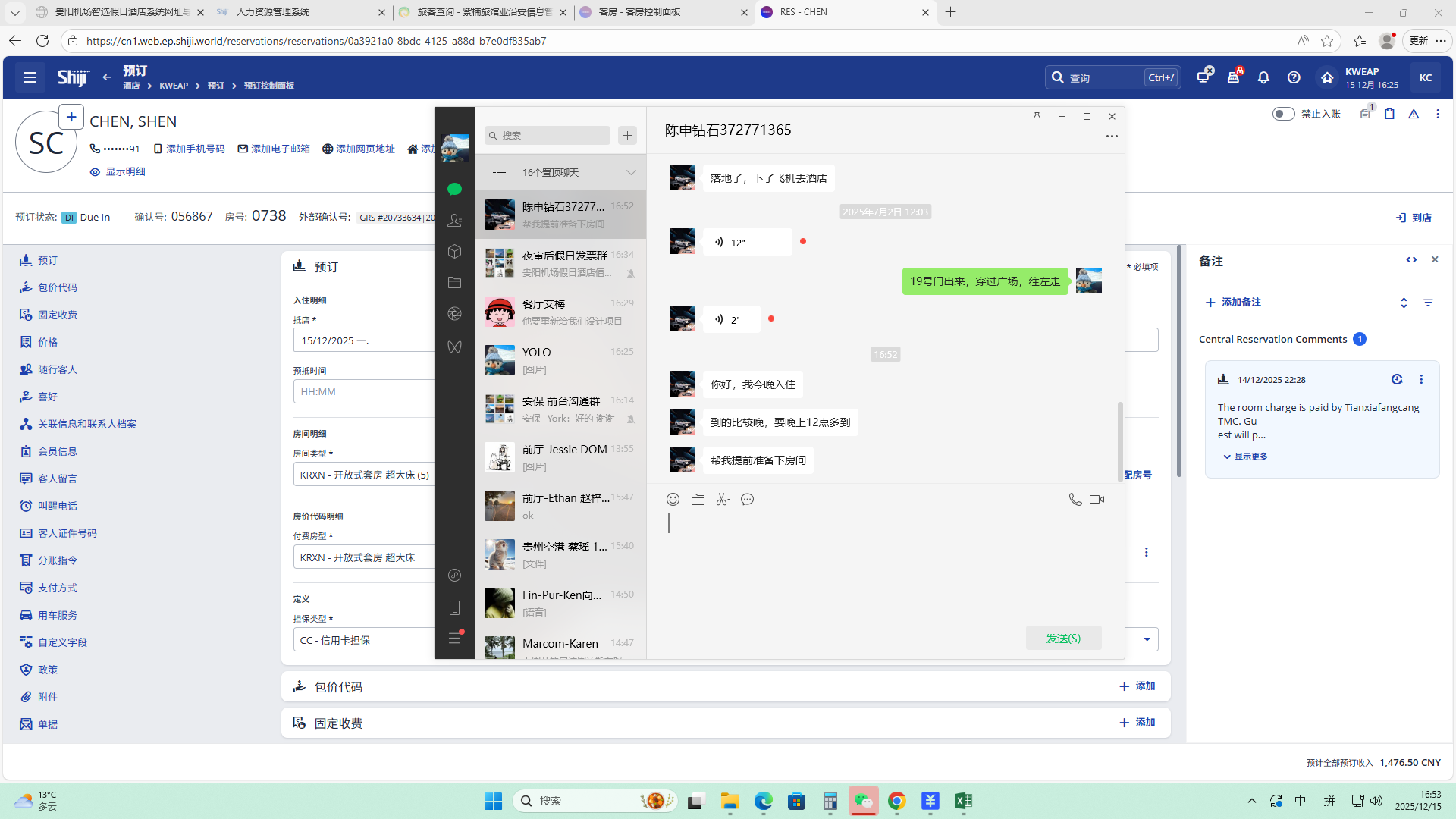
Task: Open the 分账指令 sidebar menu item
Action: coord(58,560)
